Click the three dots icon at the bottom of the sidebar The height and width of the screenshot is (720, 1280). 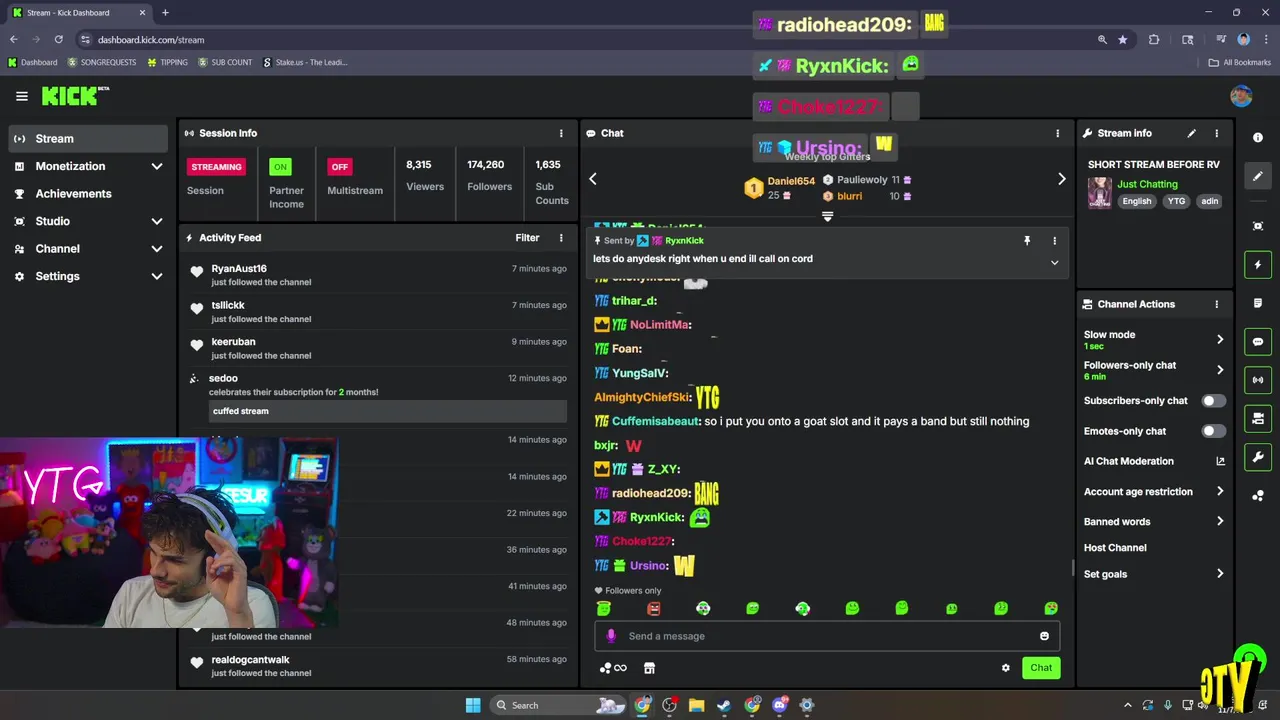coord(1258,496)
